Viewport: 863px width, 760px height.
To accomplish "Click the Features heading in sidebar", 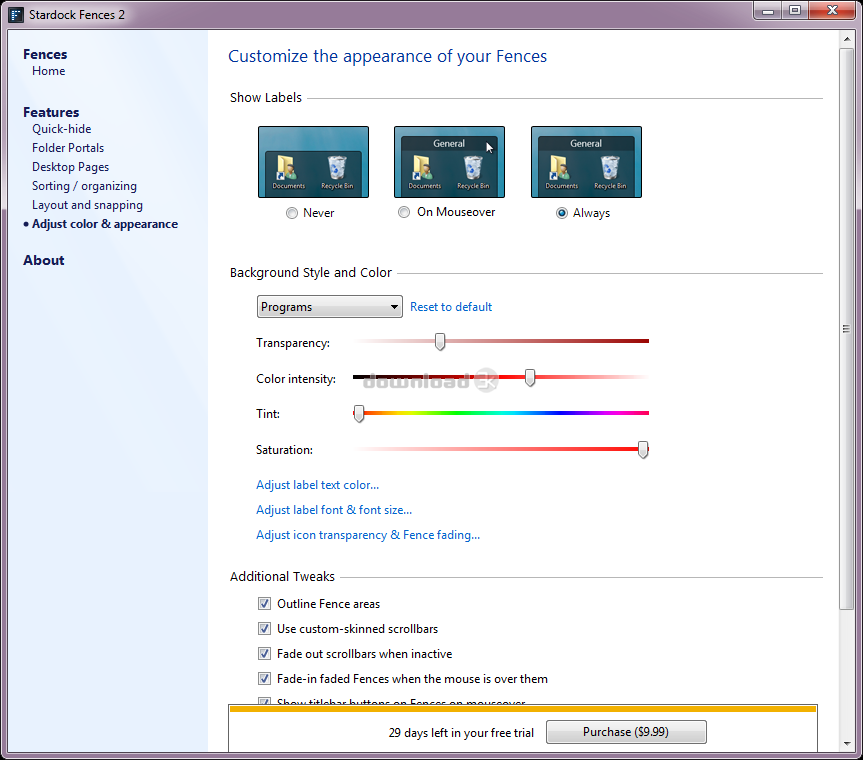I will (x=51, y=112).
